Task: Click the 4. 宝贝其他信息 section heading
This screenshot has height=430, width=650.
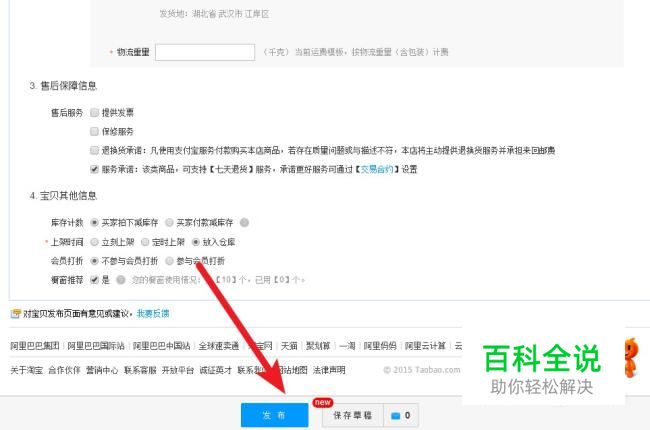Action: [63, 196]
